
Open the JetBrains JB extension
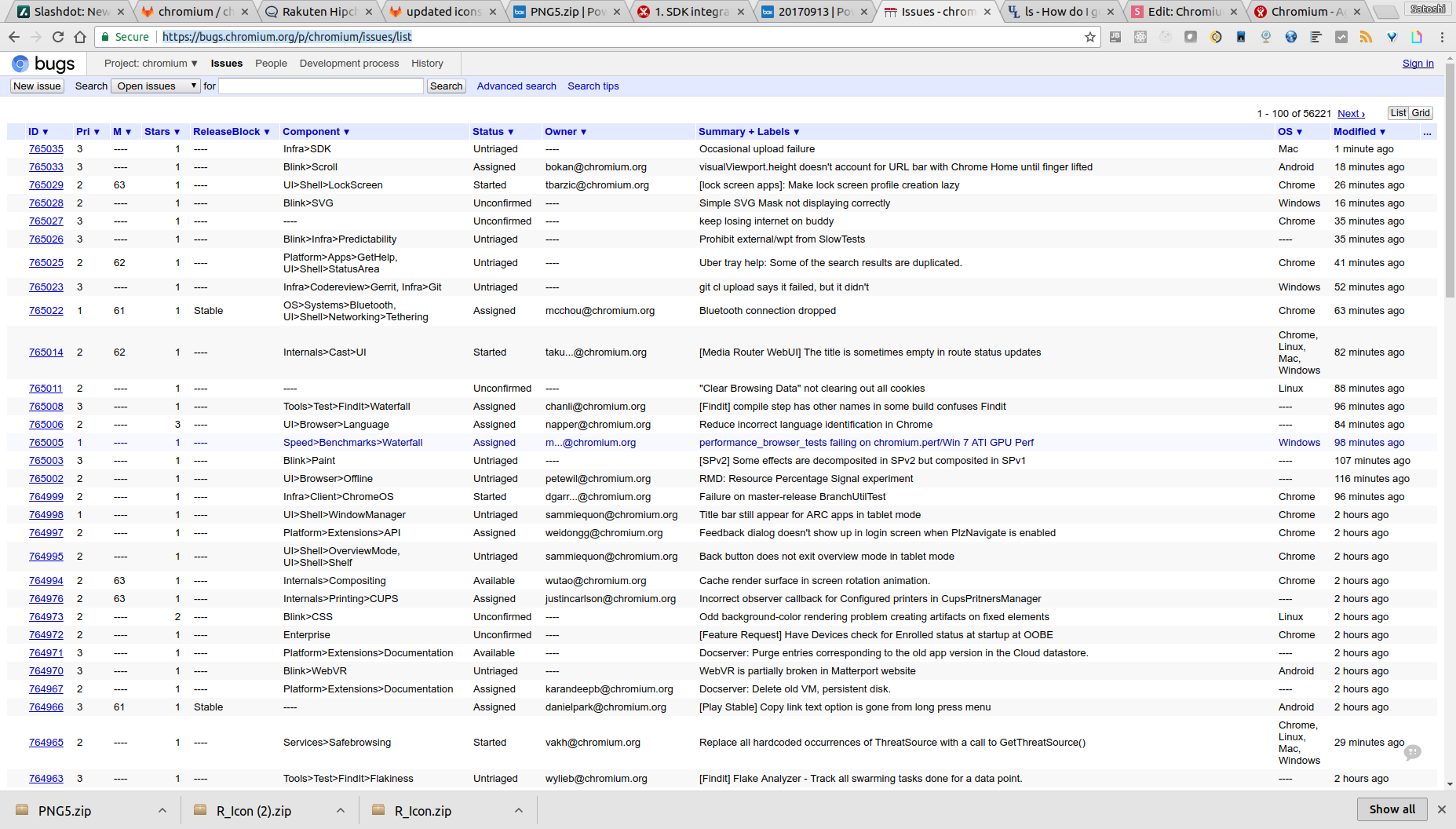click(1115, 37)
